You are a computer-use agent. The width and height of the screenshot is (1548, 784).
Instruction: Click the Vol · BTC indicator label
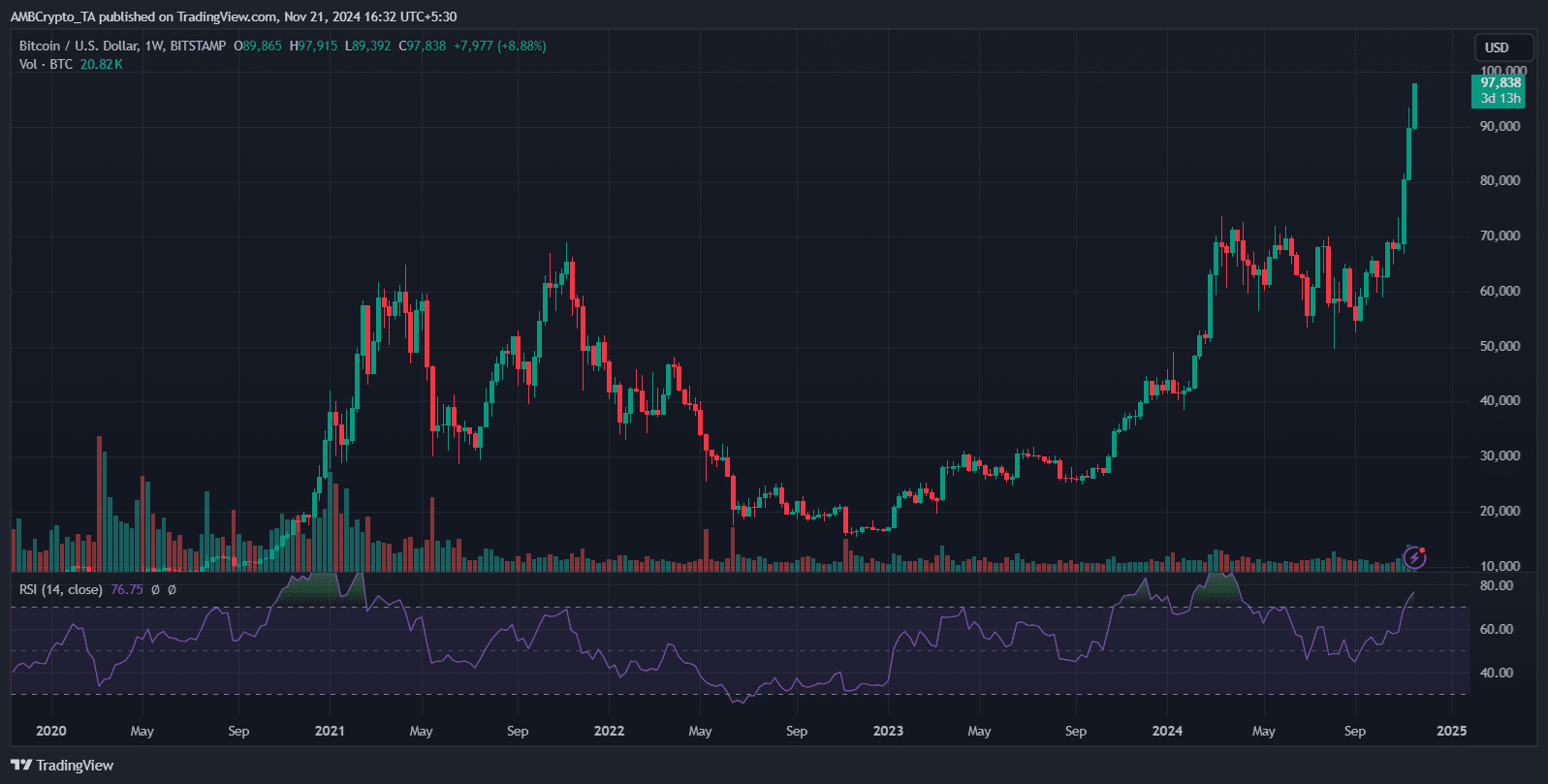click(x=46, y=64)
